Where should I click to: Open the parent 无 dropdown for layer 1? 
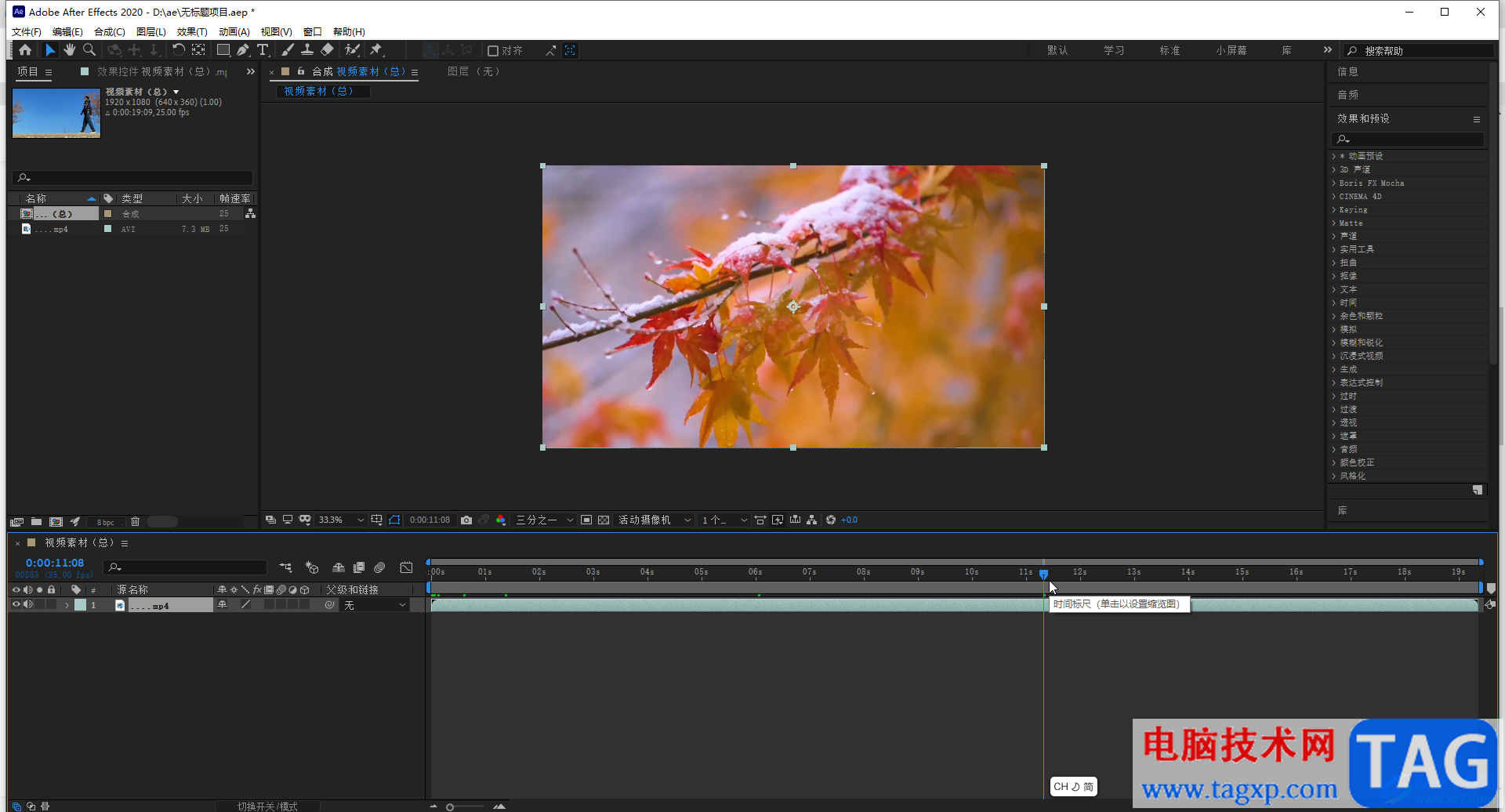pyautogui.click(x=375, y=604)
